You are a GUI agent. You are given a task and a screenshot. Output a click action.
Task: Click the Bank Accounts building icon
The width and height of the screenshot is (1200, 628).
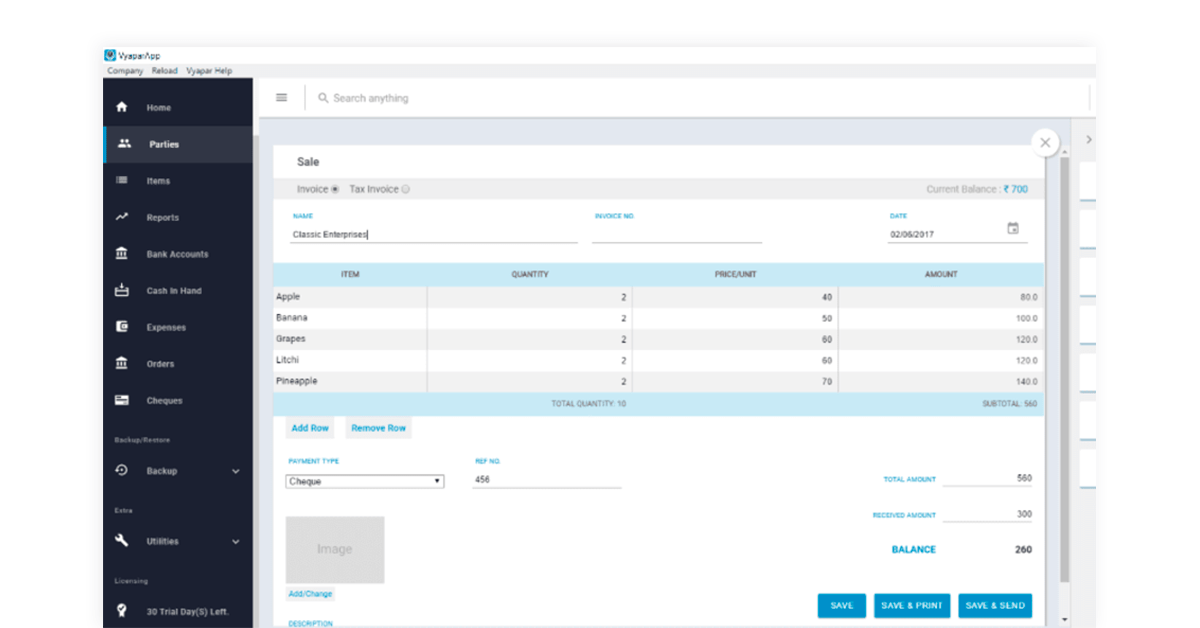(x=122, y=254)
